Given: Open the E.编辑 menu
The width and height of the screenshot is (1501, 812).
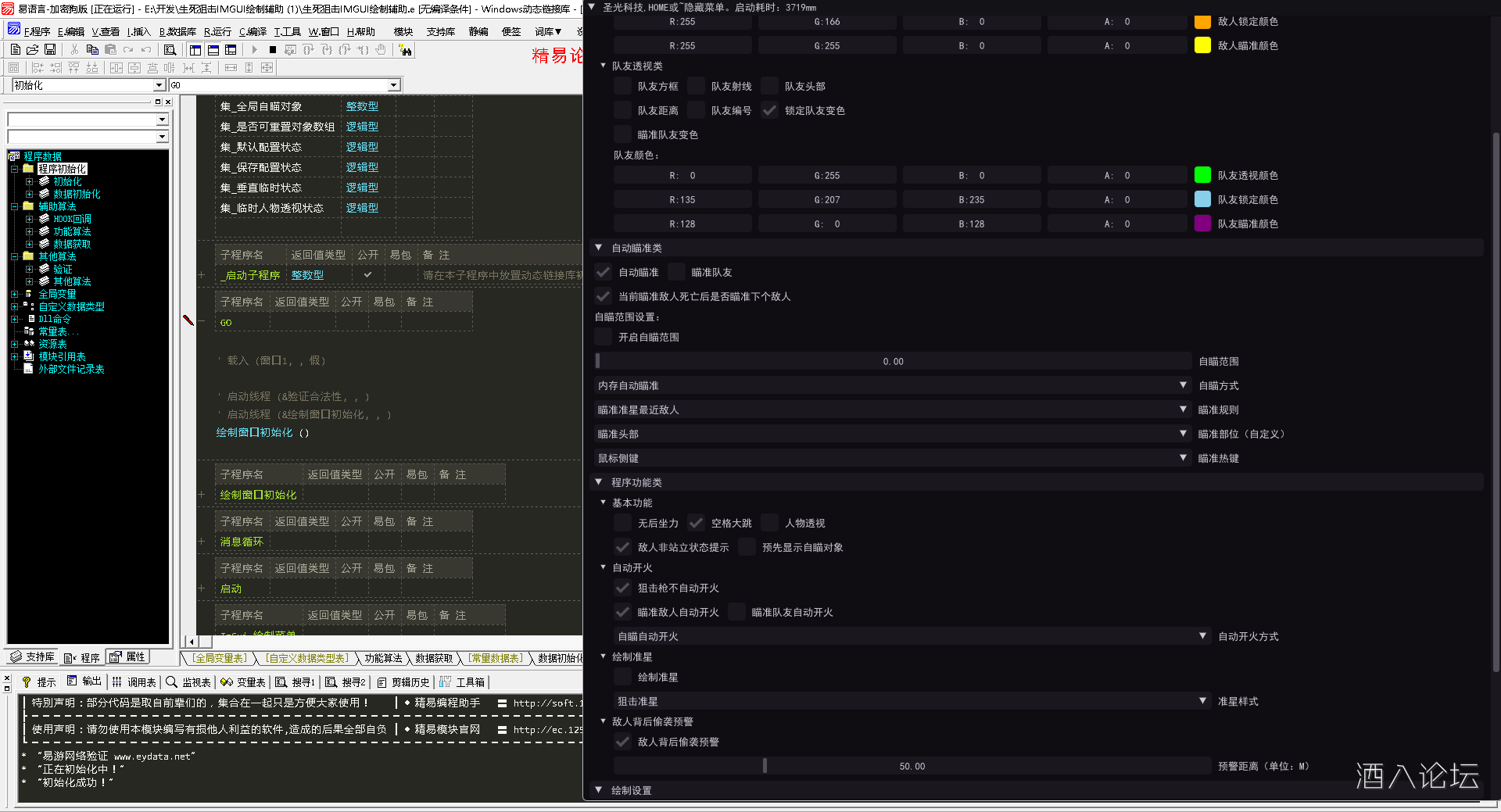Looking at the screenshot, I should click(x=70, y=32).
